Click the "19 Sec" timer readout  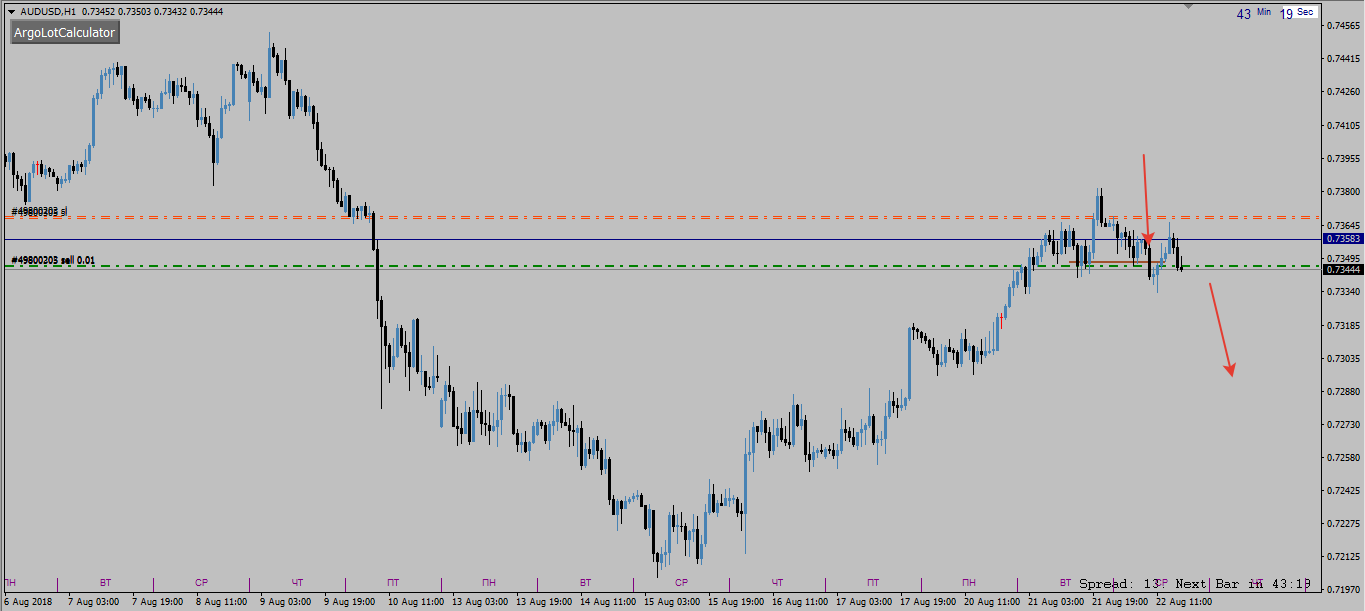1298,13
